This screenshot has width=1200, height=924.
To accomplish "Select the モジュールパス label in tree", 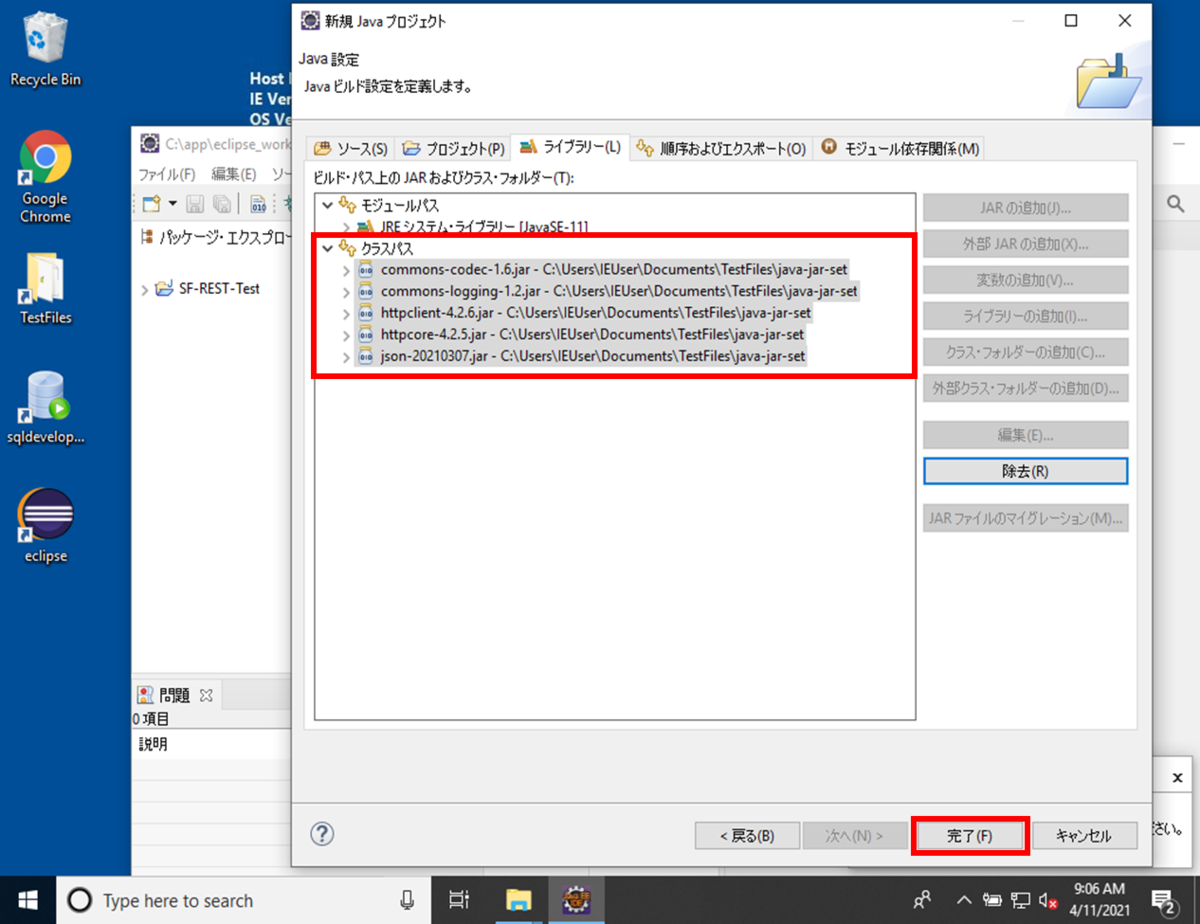I will click(x=399, y=205).
